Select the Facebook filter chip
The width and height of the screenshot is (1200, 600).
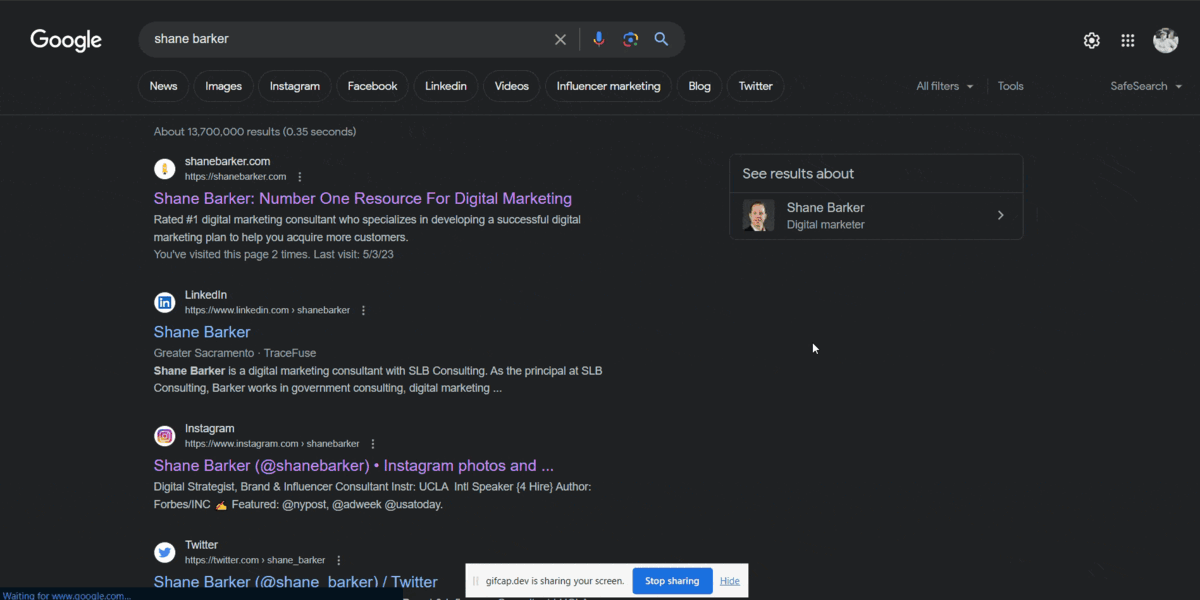tap(372, 86)
